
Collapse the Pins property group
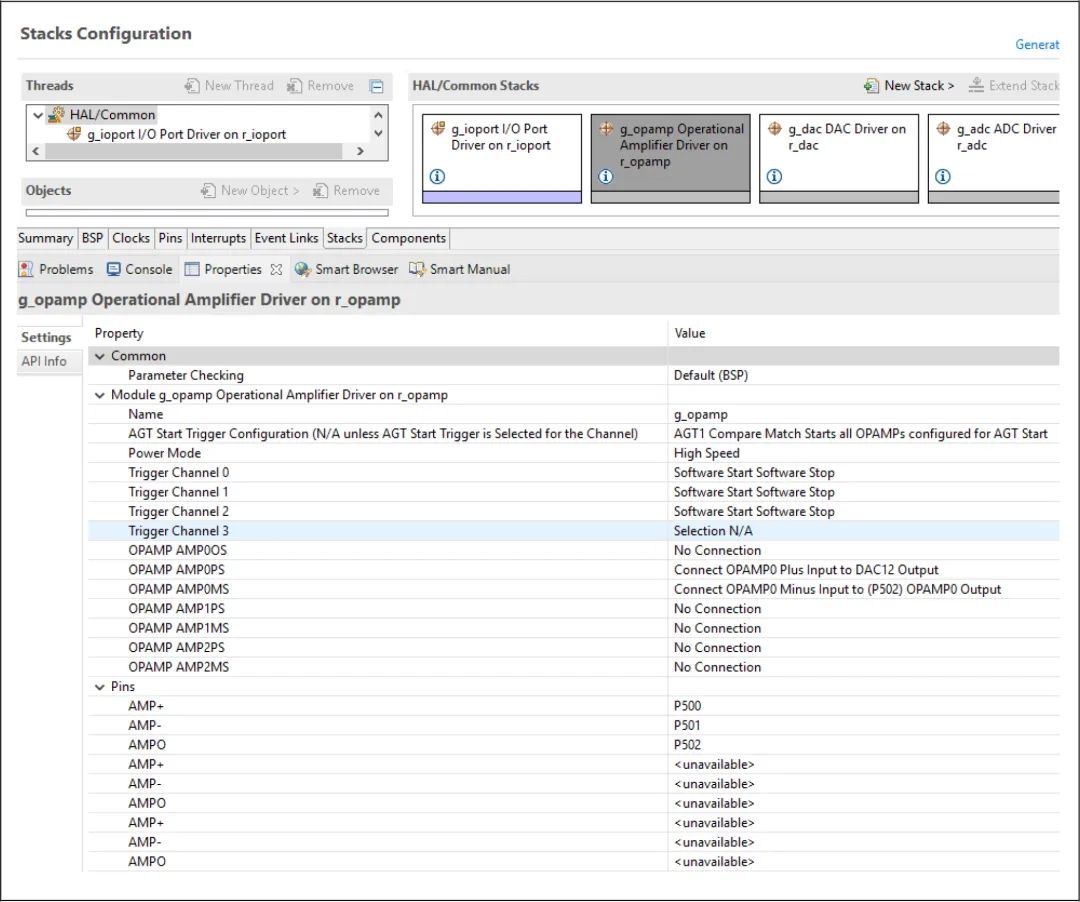tap(100, 686)
